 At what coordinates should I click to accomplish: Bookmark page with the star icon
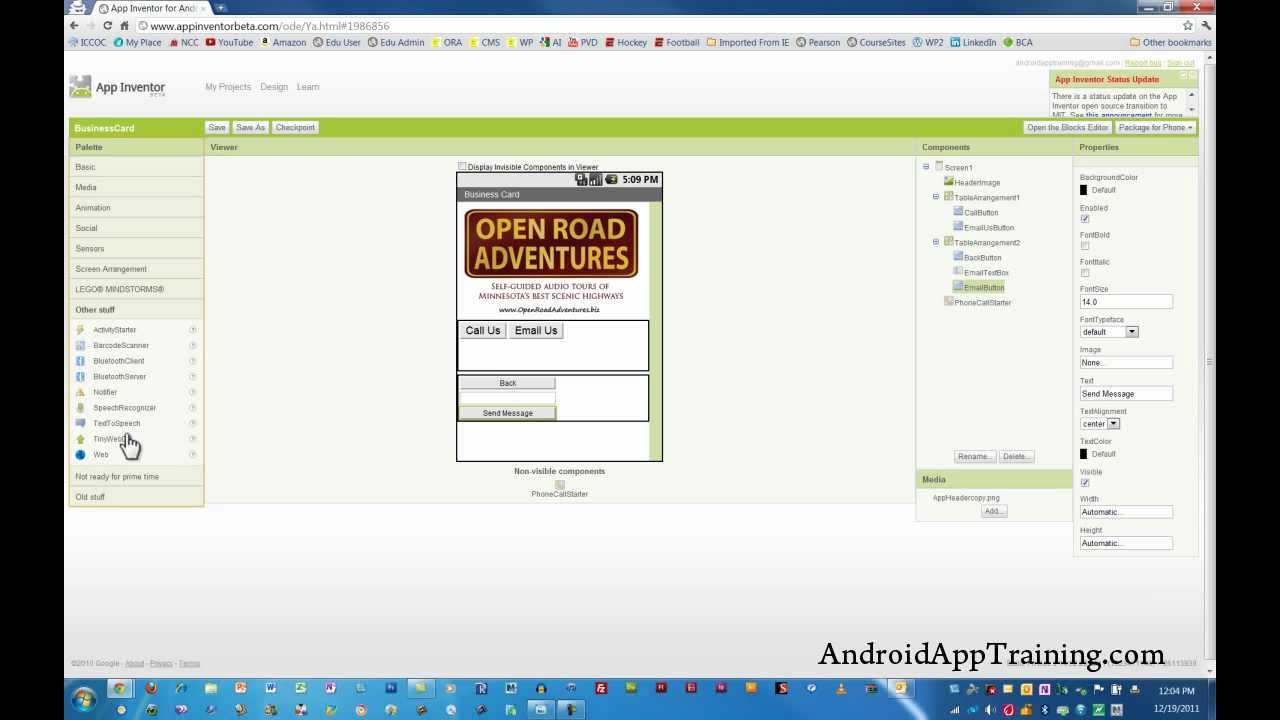[1188, 26]
